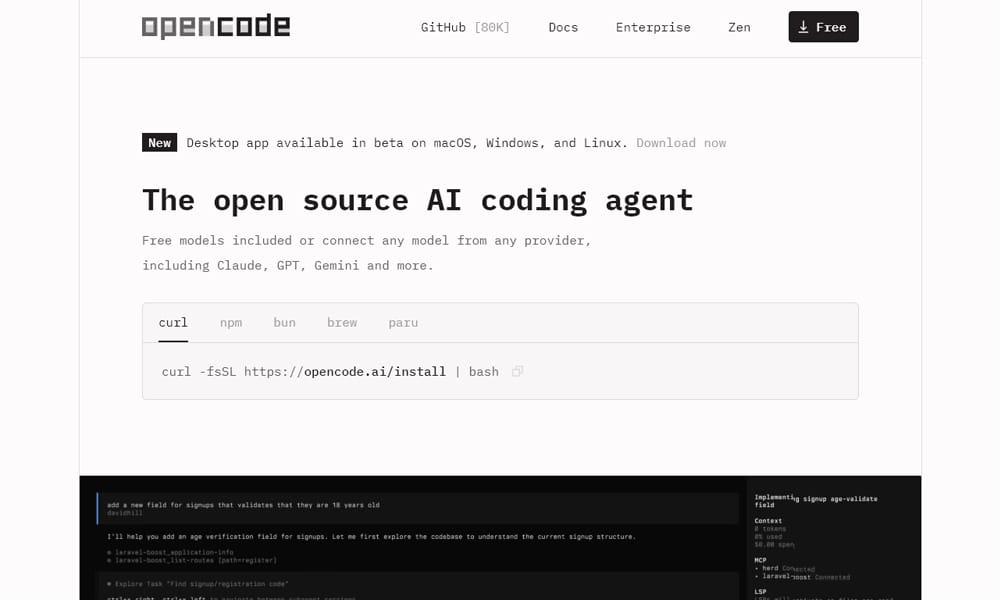Select the bun install tab
1000x600 pixels.
pos(284,322)
